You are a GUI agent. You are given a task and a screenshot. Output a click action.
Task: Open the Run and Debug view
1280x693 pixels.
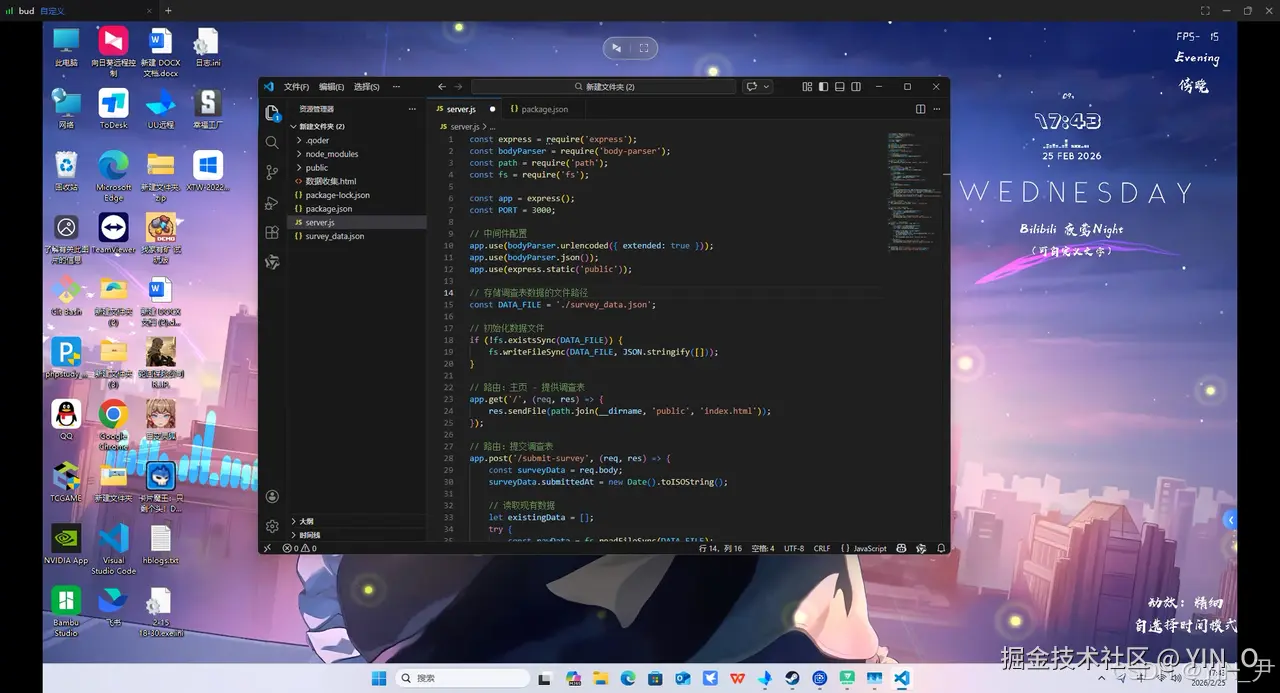click(x=272, y=202)
